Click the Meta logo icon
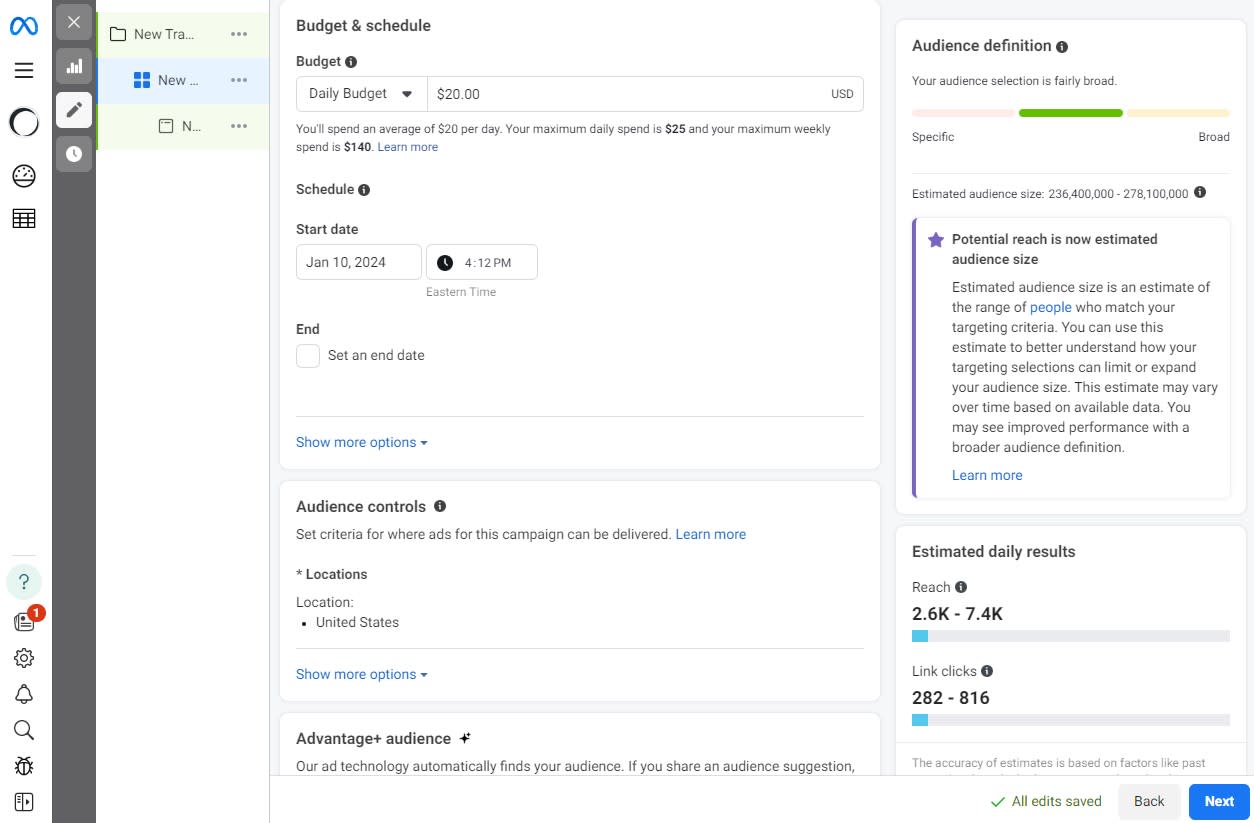Viewport: 1254px width, 823px height. point(24,26)
